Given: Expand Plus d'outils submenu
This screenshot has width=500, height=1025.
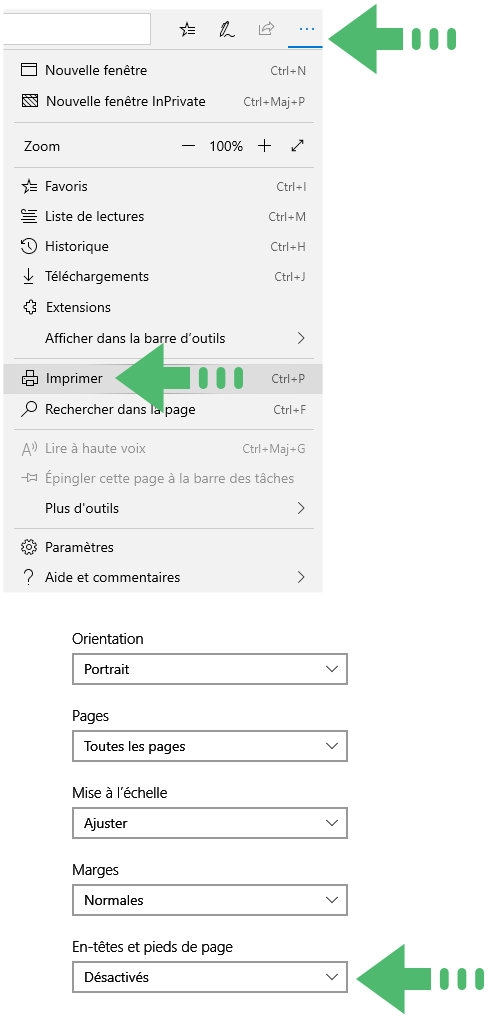Looking at the screenshot, I should [x=163, y=508].
